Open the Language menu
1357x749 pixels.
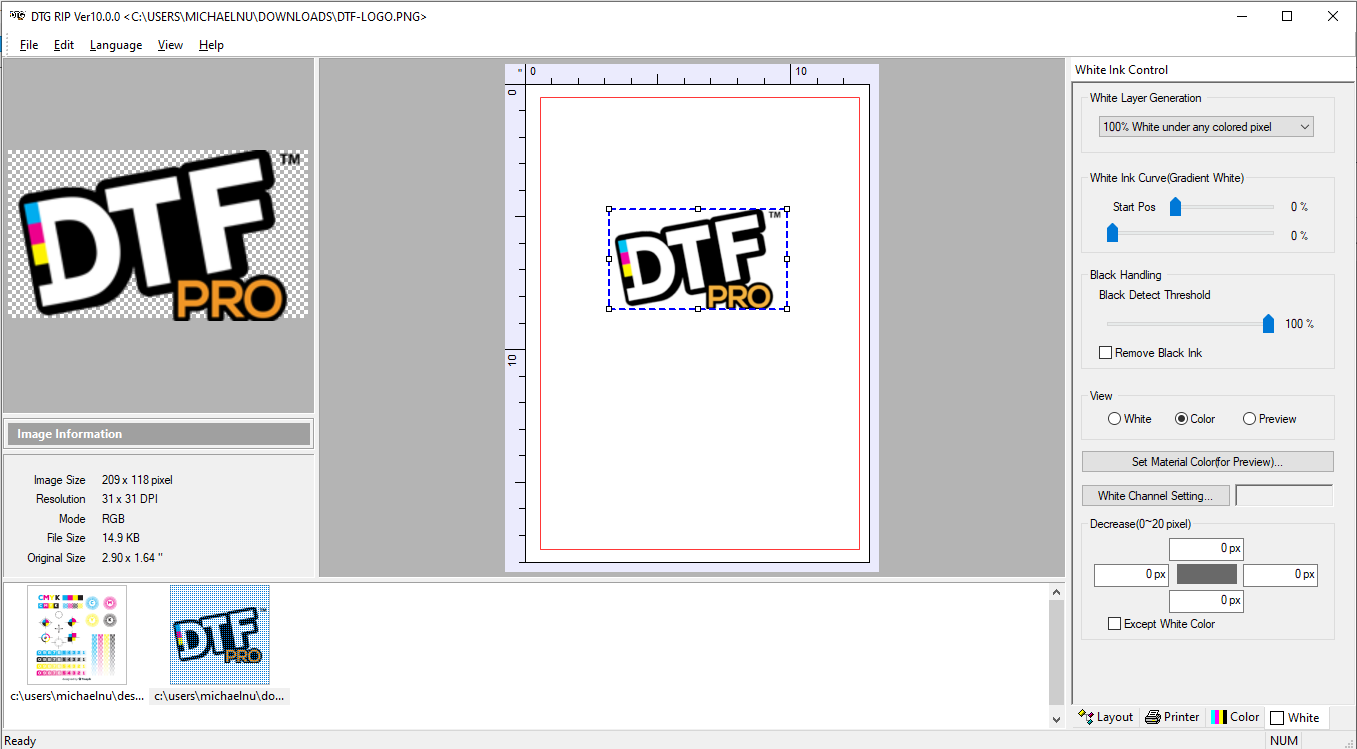(116, 45)
